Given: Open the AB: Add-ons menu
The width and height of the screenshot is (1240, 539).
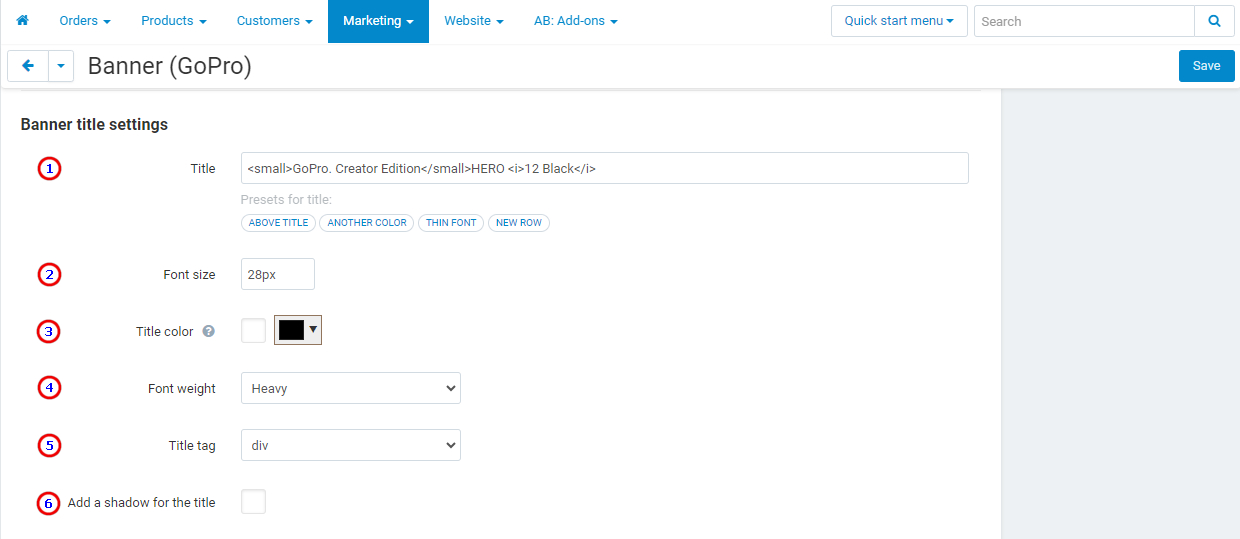Looking at the screenshot, I should click(x=575, y=21).
